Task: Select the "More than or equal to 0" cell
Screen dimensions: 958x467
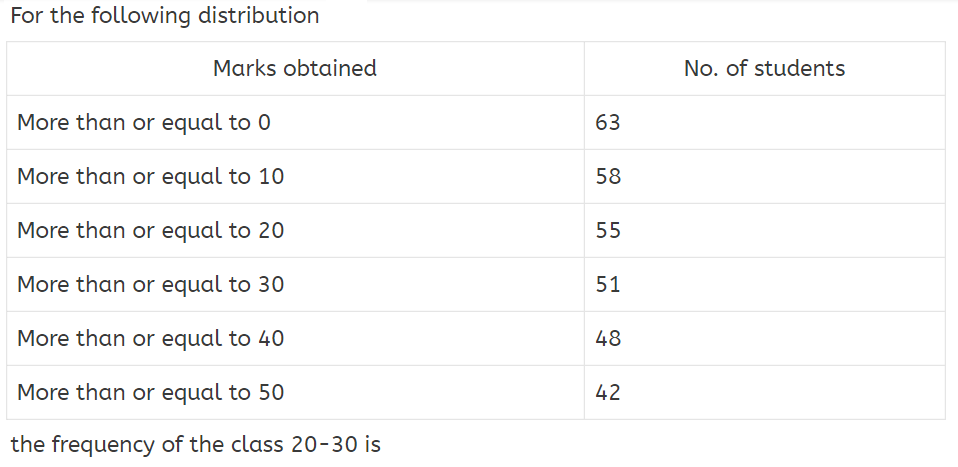Action: 144,123
